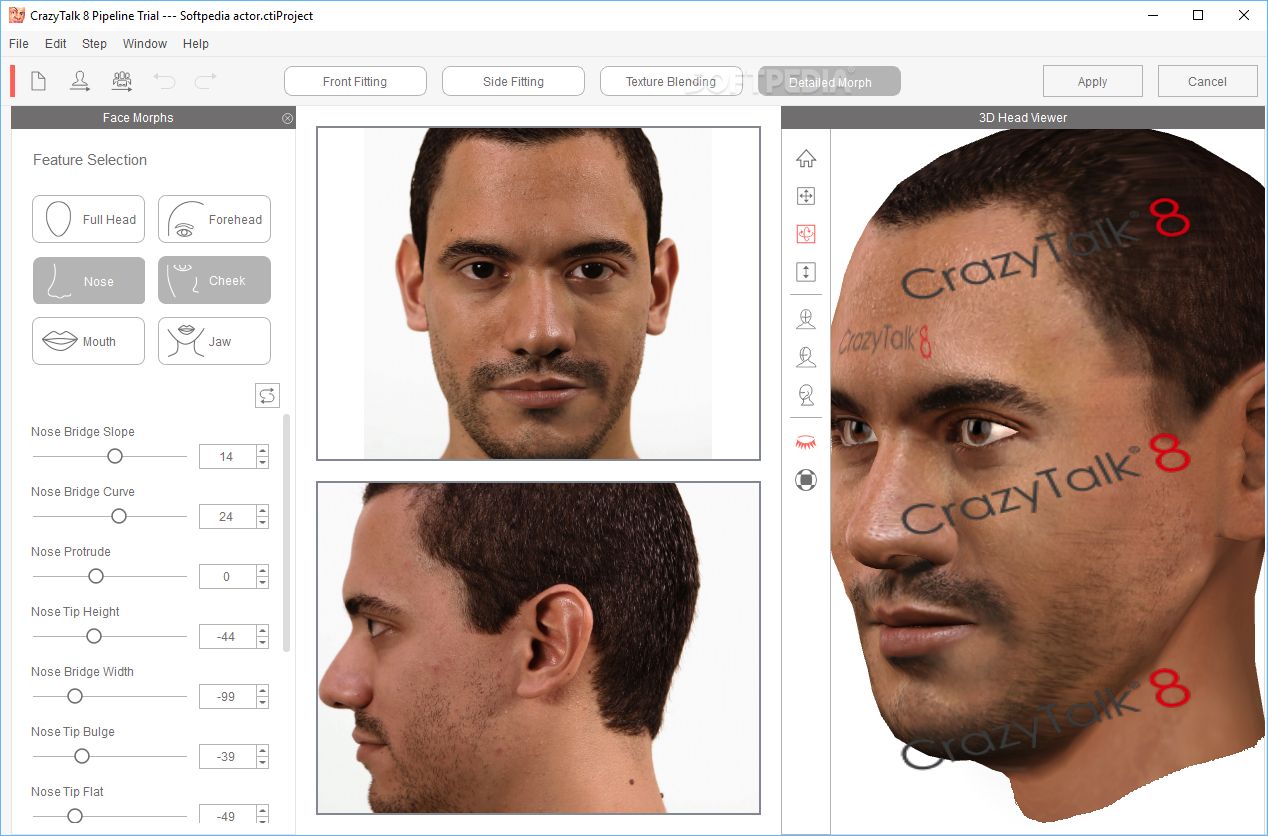Image resolution: width=1268 pixels, height=836 pixels.
Task: Increase Nose Tip Bulge value with up arrow
Action: click(x=262, y=751)
